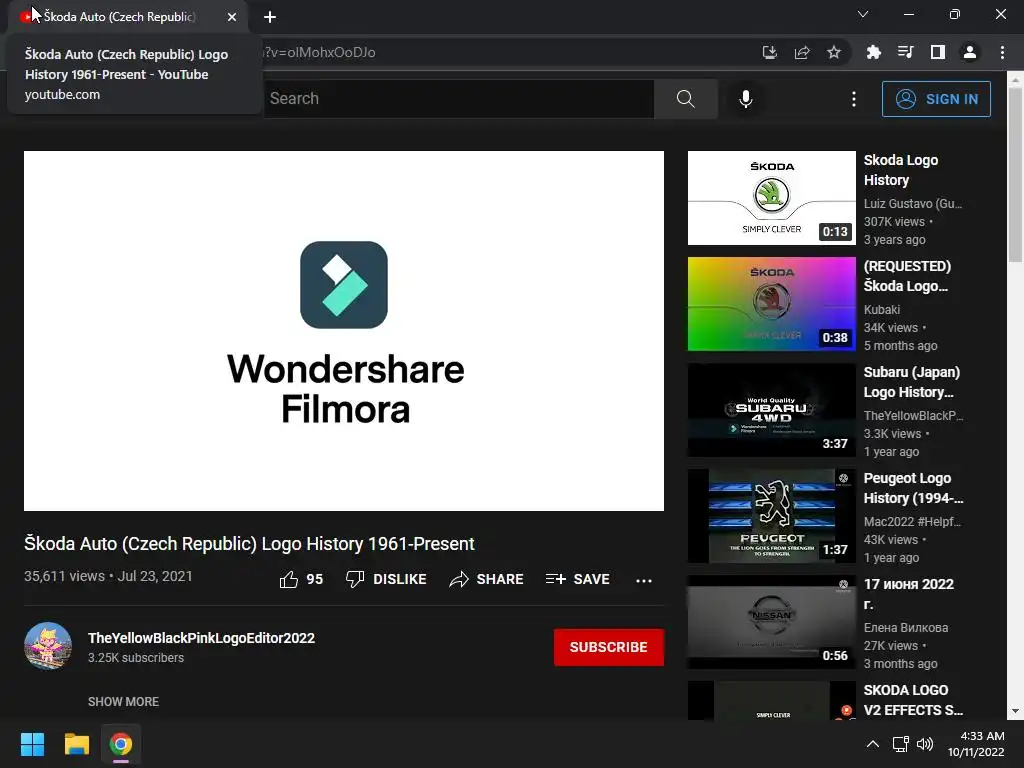
Task: Close the Škoda Auto tab
Action: [232, 17]
